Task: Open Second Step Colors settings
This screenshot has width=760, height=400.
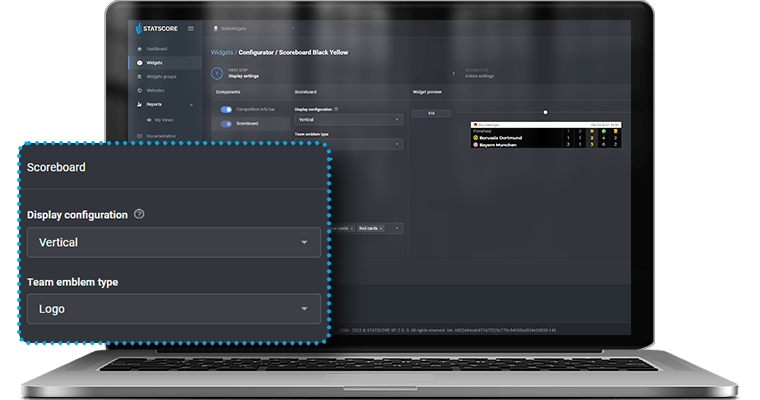Action: click(479, 73)
